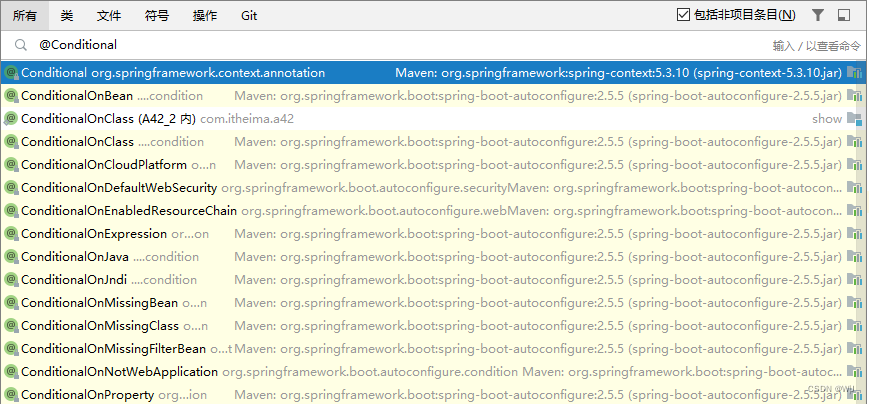869x404 pixels.
Task: Click annotation icon beside ConditionalOnMissingFilterBean
Action: [11, 349]
